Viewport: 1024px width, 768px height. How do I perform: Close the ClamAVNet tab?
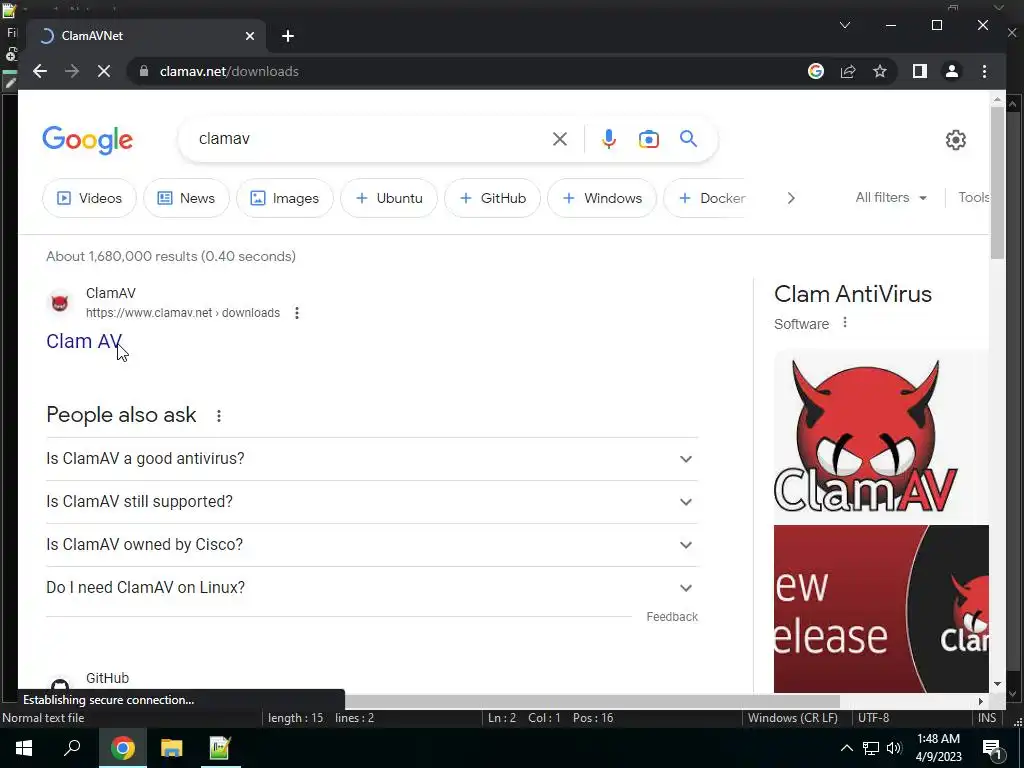coord(249,36)
